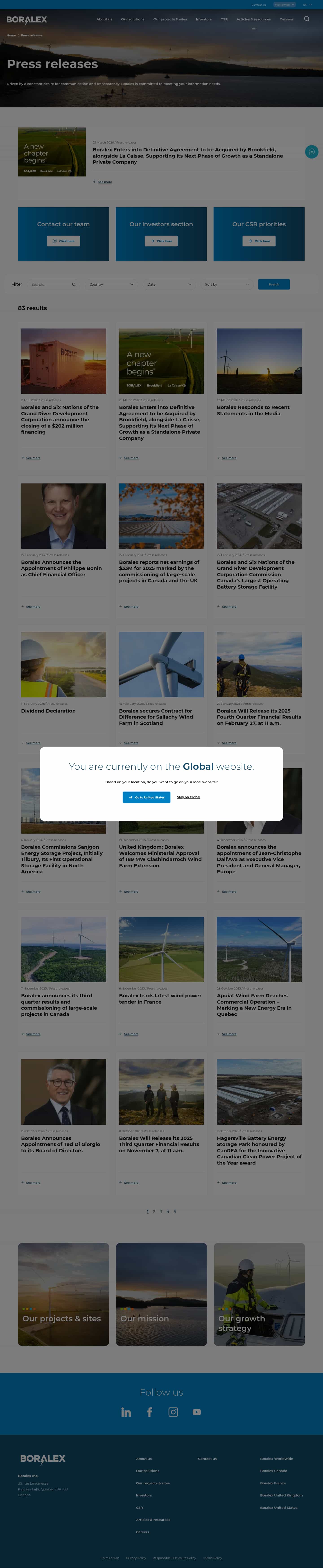Expand the Sort by dropdown
This screenshot has height=1568, width=323.
coord(227,284)
